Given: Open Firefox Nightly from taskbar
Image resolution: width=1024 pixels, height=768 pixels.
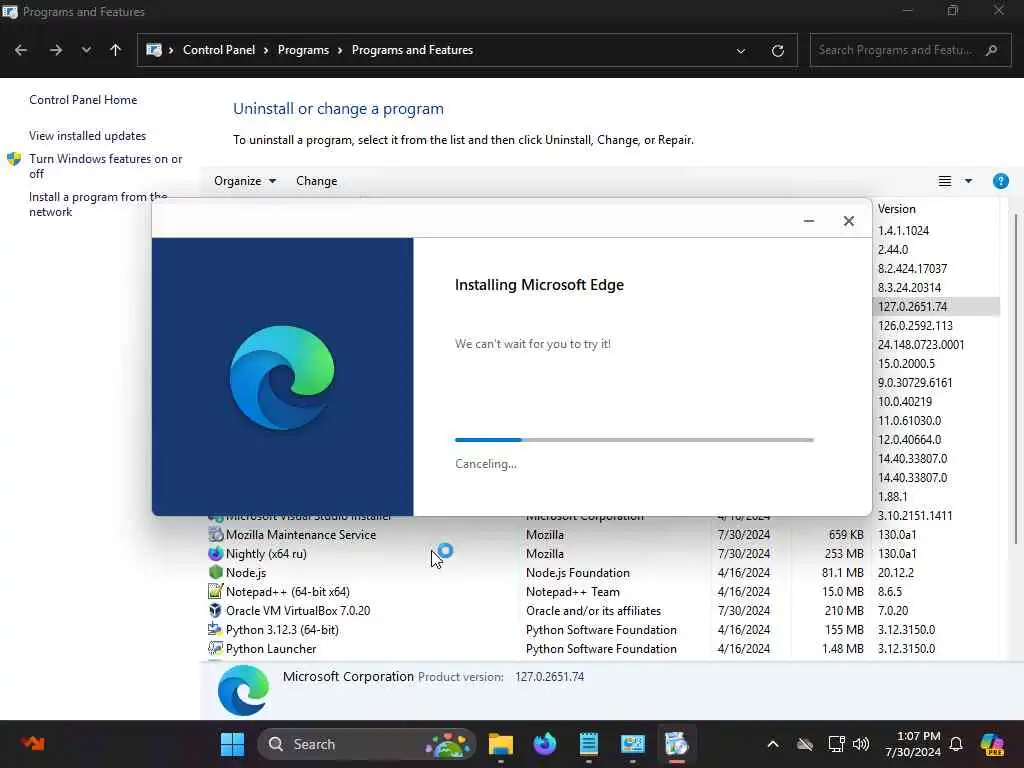Looking at the screenshot, I should 545,744.
